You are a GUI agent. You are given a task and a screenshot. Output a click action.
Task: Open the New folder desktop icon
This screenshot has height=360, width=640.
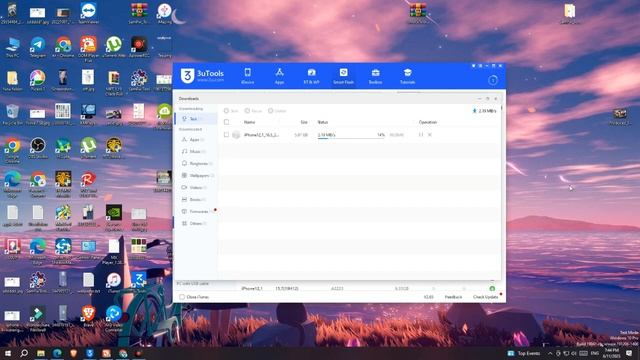12,81
